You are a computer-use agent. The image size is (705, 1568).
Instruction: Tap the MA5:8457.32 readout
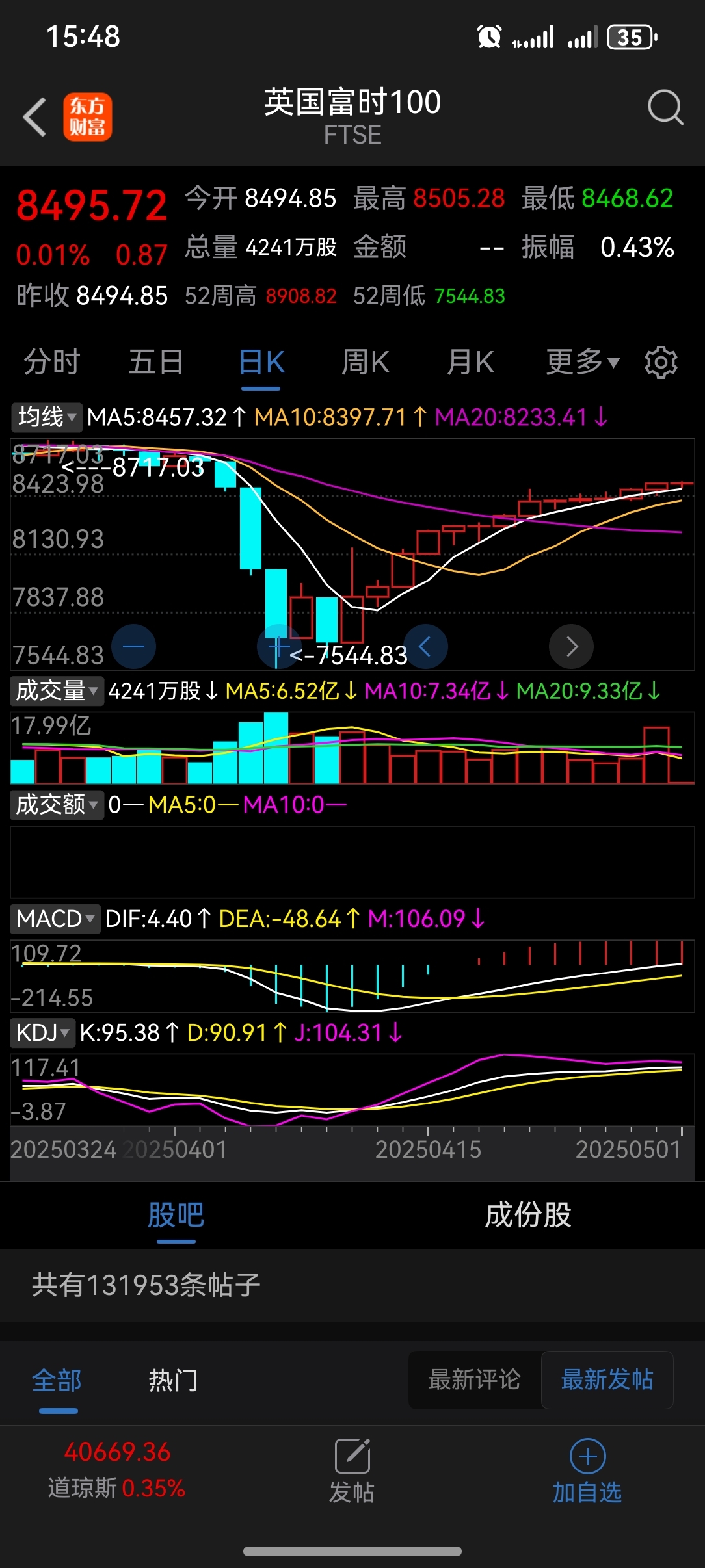[167, 417]
